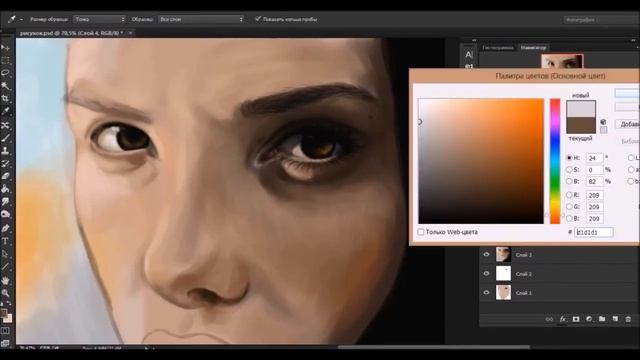
Task: Select the Zoom tool
Action: click(5, 293)
